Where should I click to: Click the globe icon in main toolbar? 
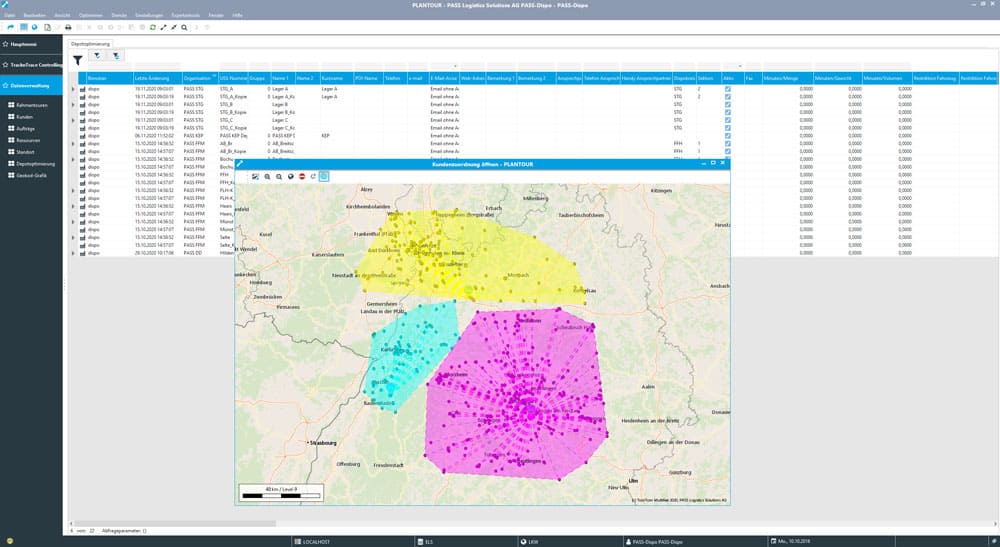(x=34, y=27)
